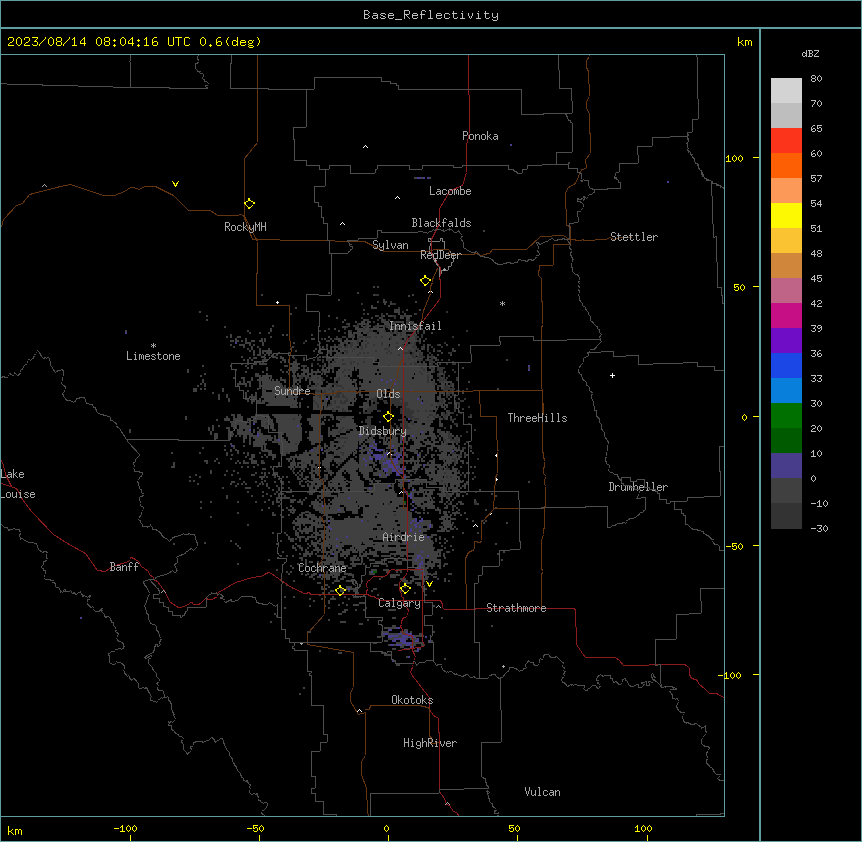Select the yellow diamond marker below Cochrane

point(340,591)
